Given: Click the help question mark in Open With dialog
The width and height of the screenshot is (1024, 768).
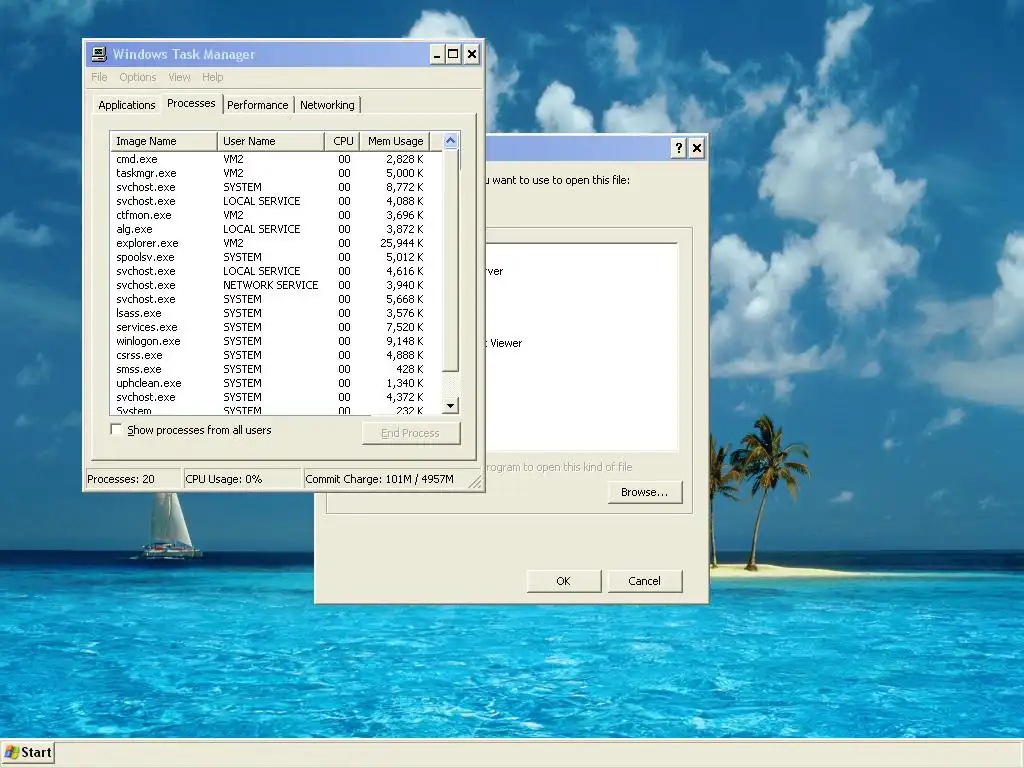Looking at the screenshot, I should [x=679, y=148].
